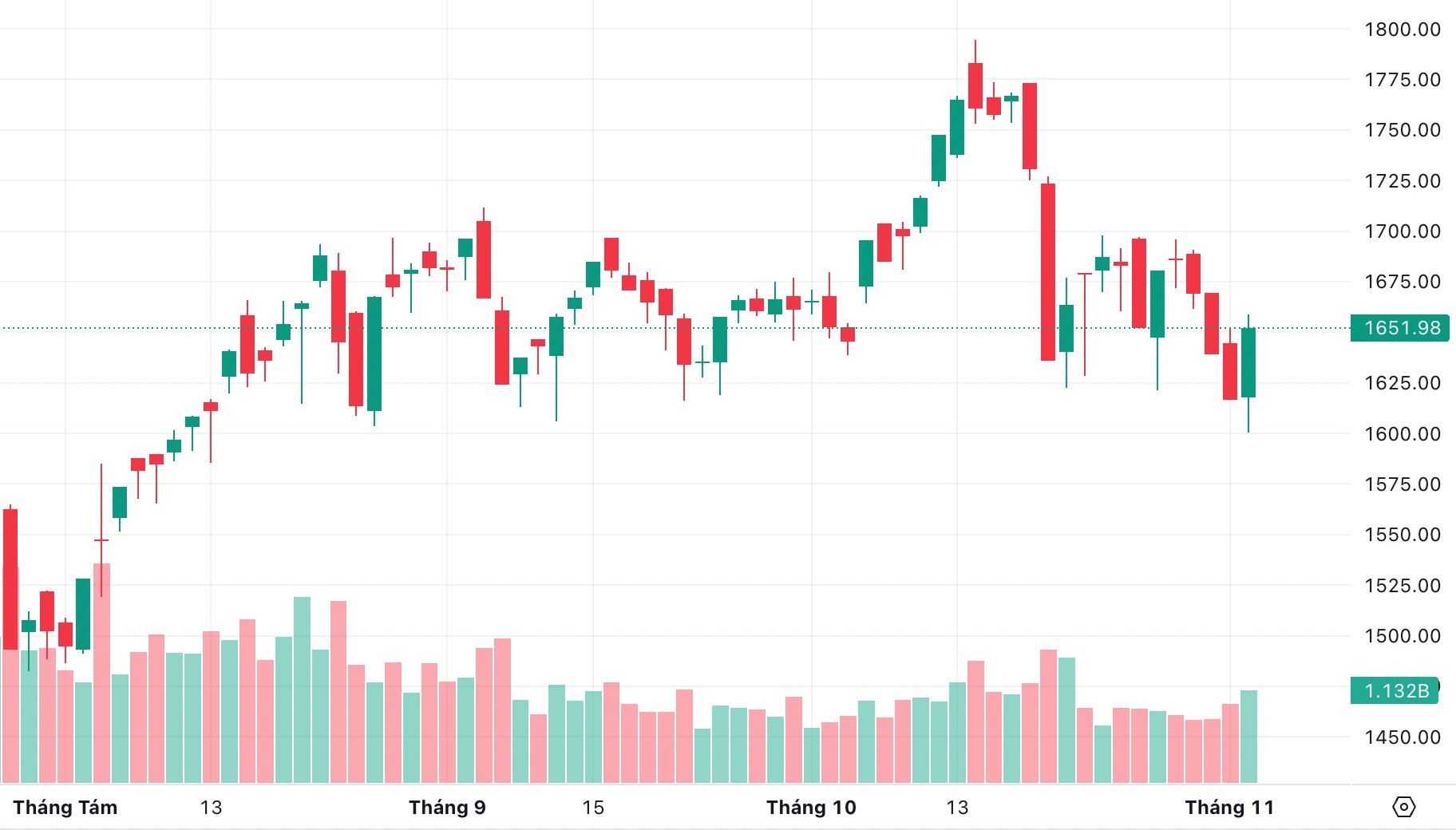Select the Tháng 9 time axis label
The width and height of the screenshot is (1456, 830).
447,808
